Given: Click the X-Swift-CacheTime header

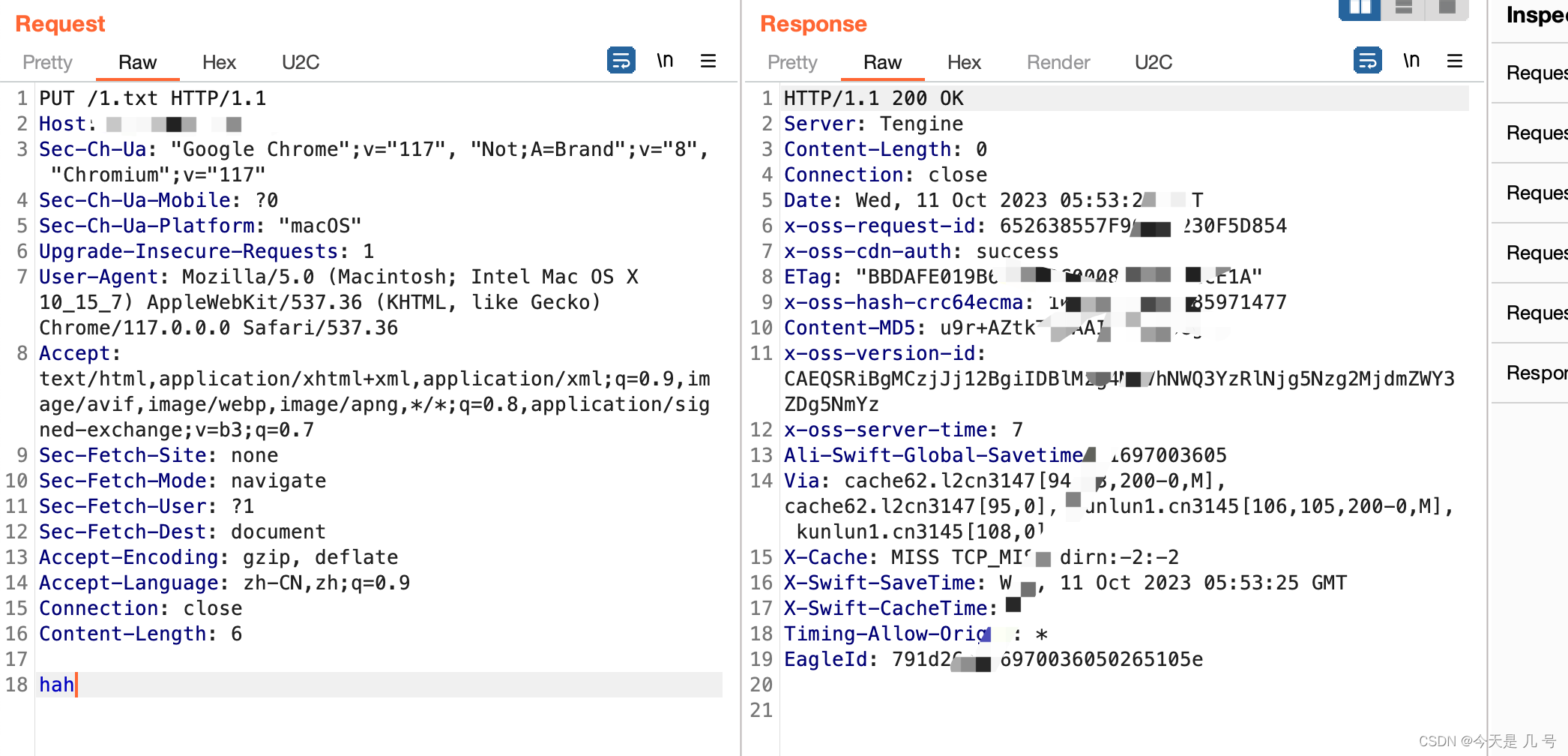Looking at the screenshot, I should click(x=902, y=608).
